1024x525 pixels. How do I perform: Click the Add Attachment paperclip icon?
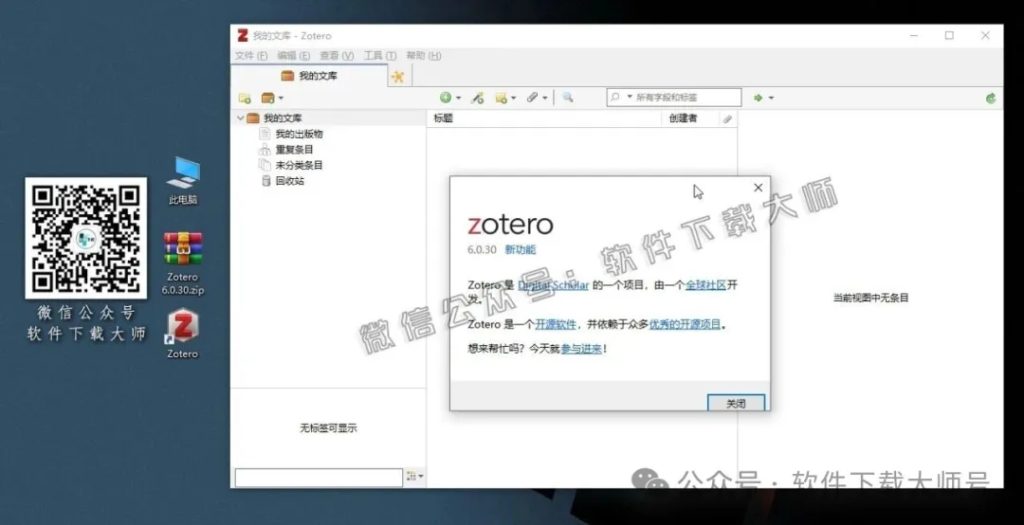[x=532, y=98]
